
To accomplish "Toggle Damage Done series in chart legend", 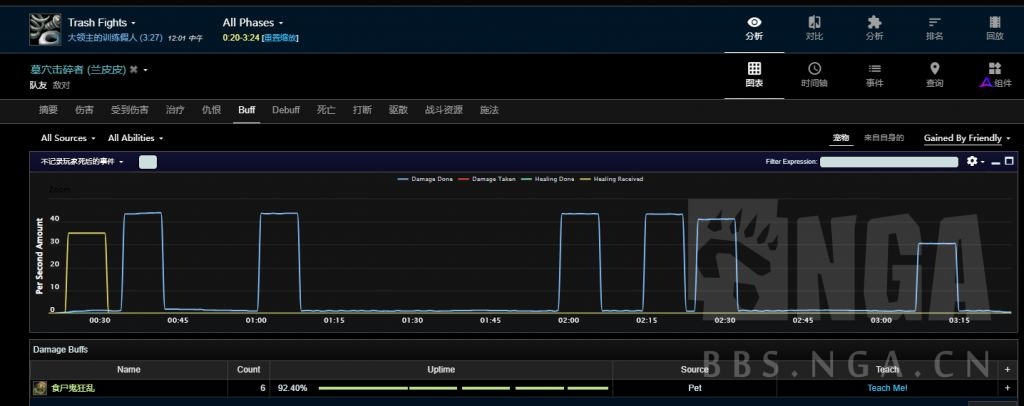I will (x=431, y=179).
